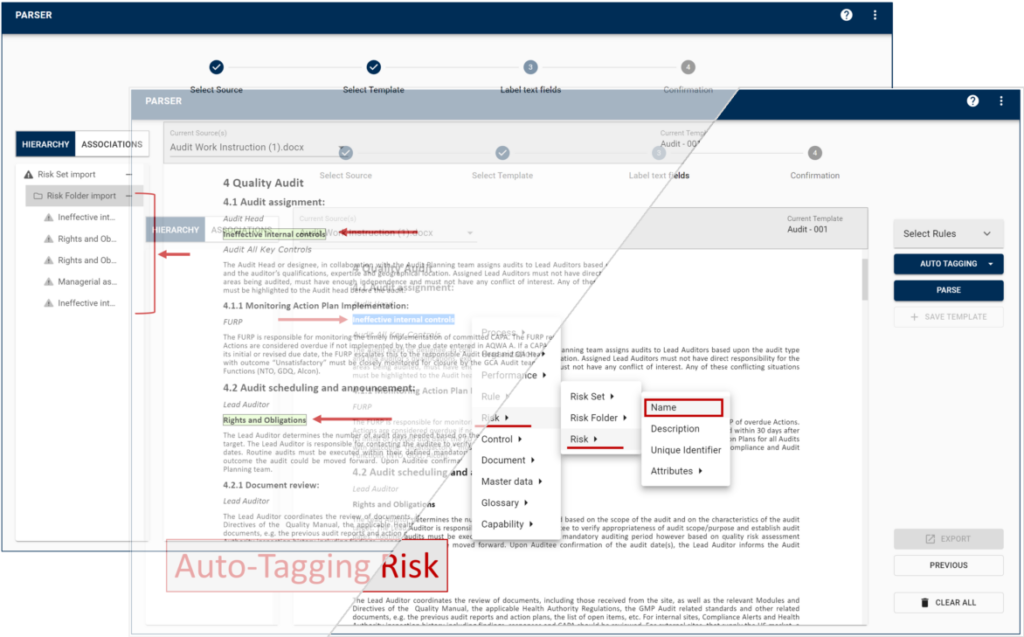Screen dimensions: 1024x637
Task: Click the help icon in the front Parser window
Action: pos(973,101)
